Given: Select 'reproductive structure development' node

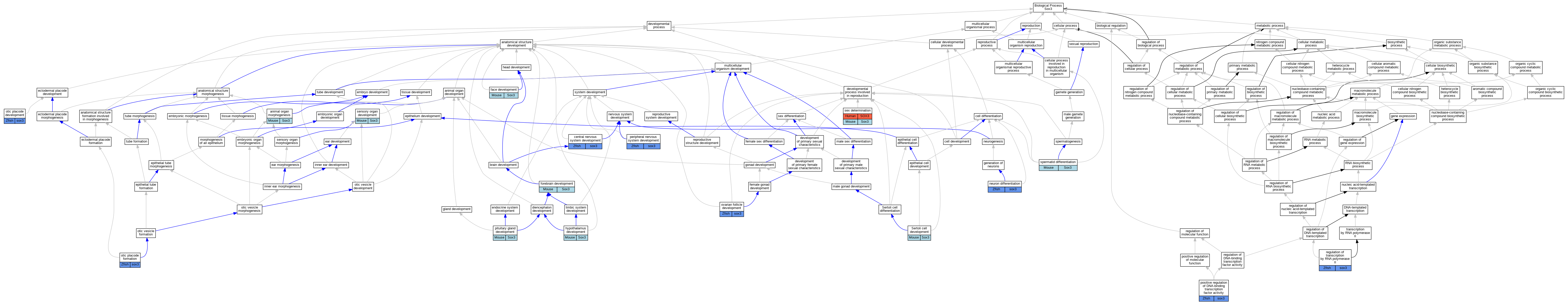Looking at the screenshot, I should 702,141.
